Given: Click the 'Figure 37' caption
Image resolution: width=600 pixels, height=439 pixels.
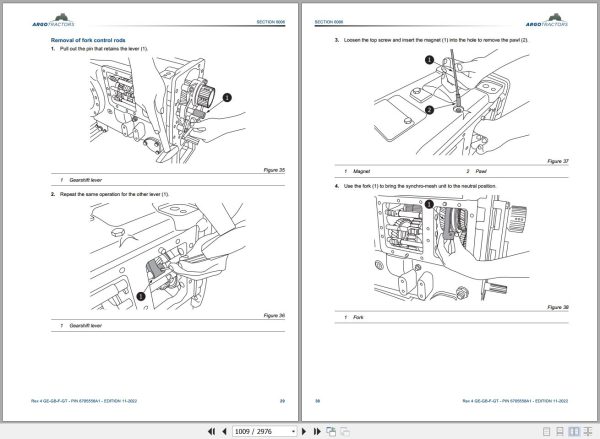Looking at the screenshot, I should (558, 161).
